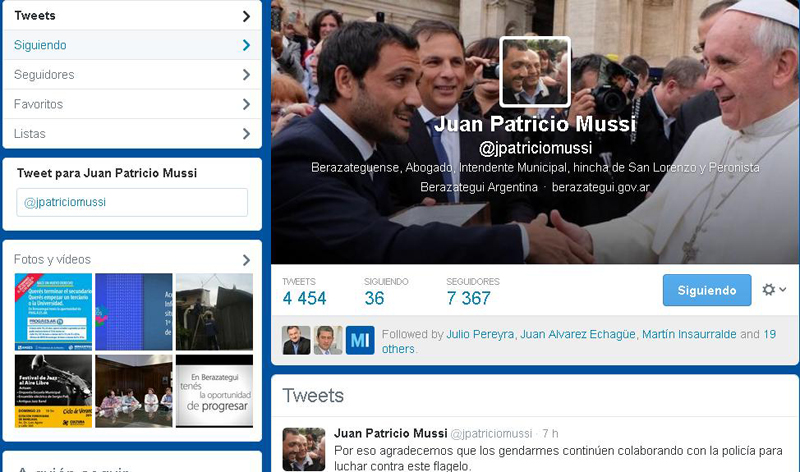Expand the Listas section chevron
The width and height of the screenshot is (800, 472).
(x=246, y=134)
